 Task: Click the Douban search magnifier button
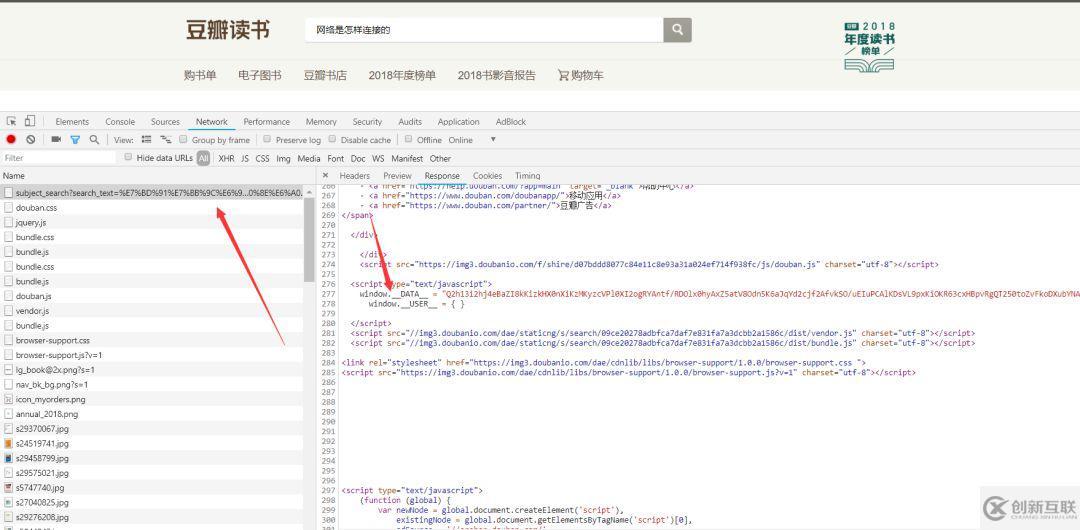[677, 30]
